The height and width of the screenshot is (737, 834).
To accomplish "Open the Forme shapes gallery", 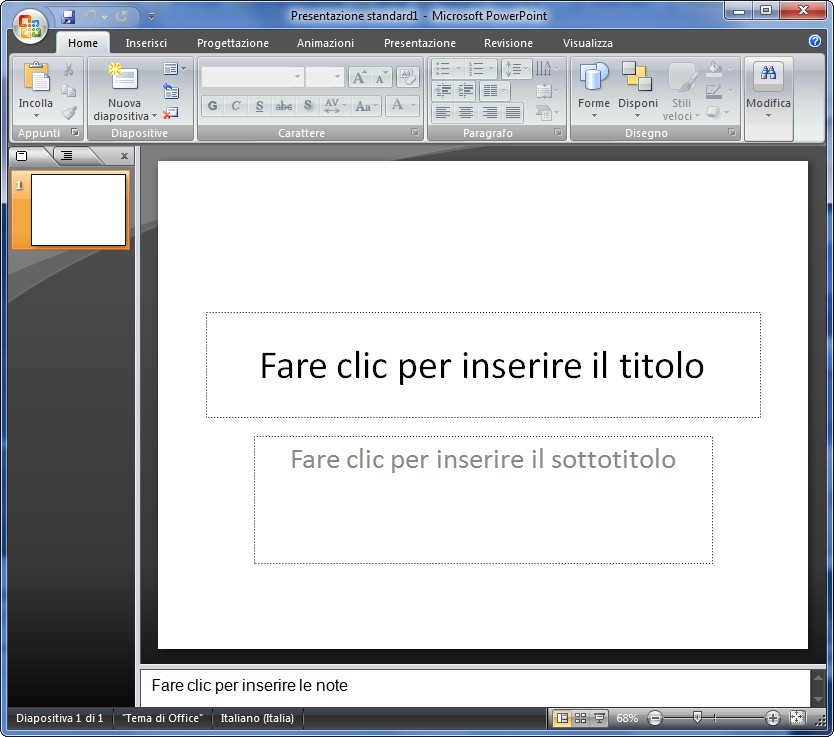I will [594, 89].
